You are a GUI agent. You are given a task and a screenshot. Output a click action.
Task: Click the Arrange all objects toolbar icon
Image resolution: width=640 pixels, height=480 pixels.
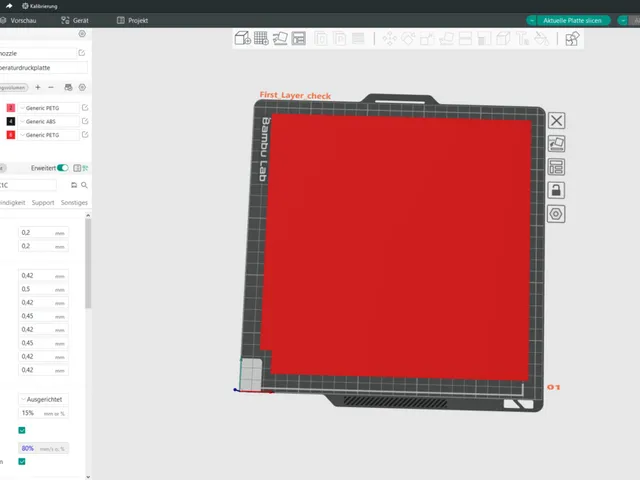pyautogui.click(x=299, y=38)
